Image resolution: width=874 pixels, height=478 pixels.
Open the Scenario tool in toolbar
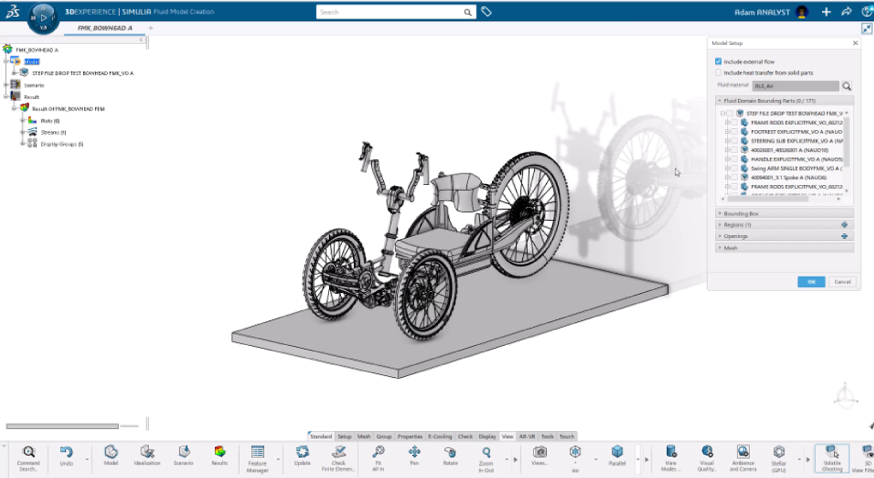tap(183, 456)
